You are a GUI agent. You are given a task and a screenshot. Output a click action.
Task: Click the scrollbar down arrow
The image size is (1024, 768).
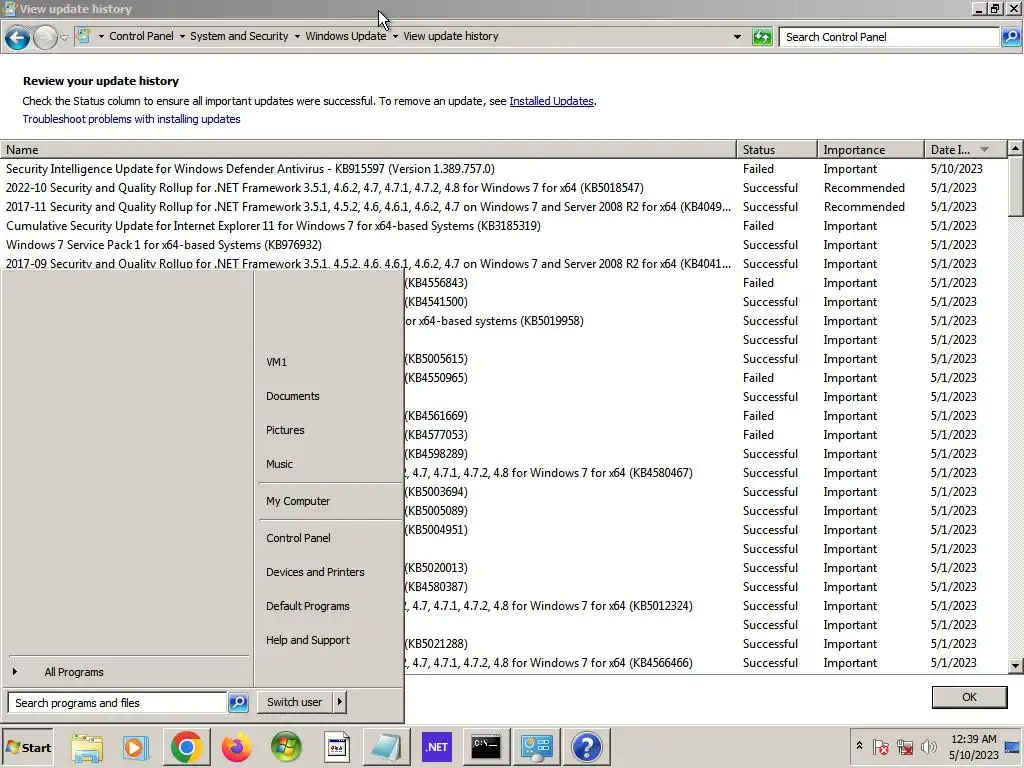click(1016, 666)
